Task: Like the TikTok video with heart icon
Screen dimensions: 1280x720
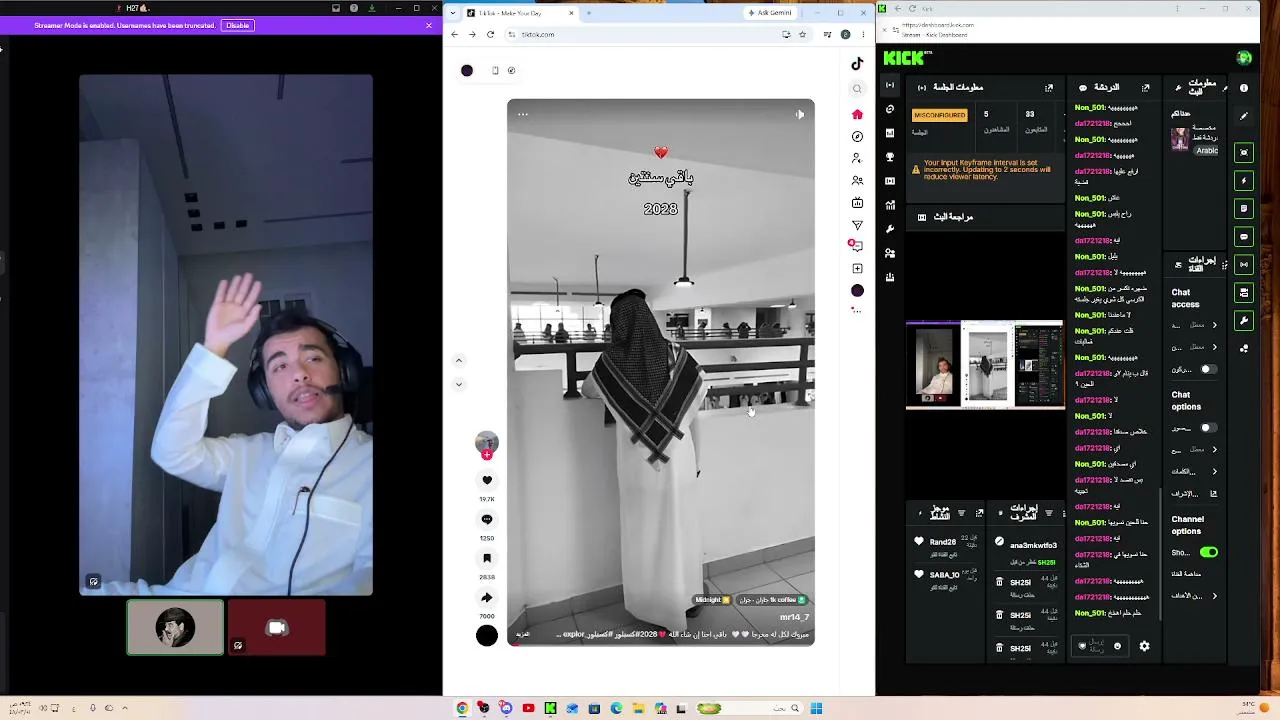Action: 487,480
